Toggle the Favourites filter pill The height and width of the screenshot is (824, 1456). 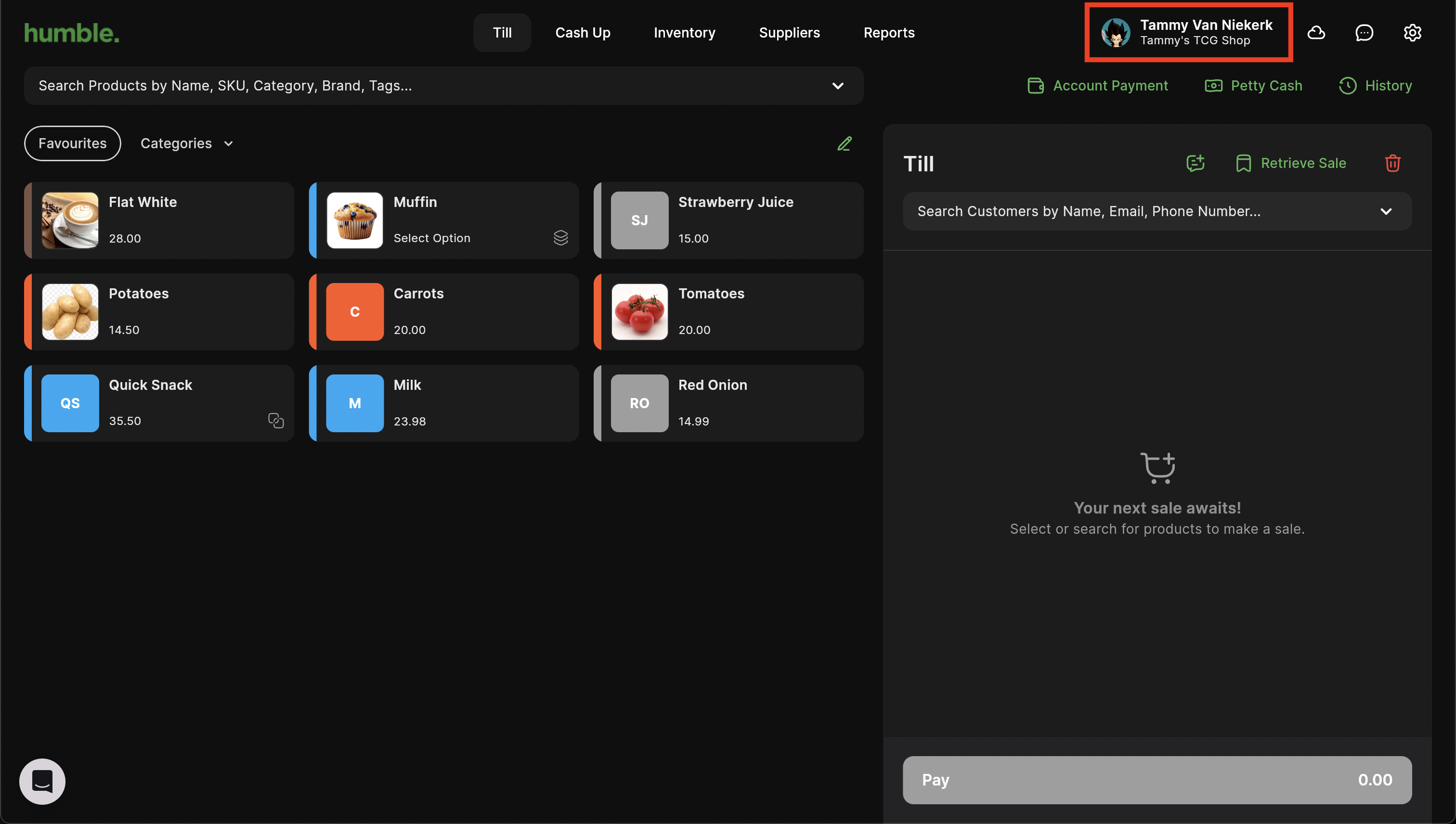point(72,144)
